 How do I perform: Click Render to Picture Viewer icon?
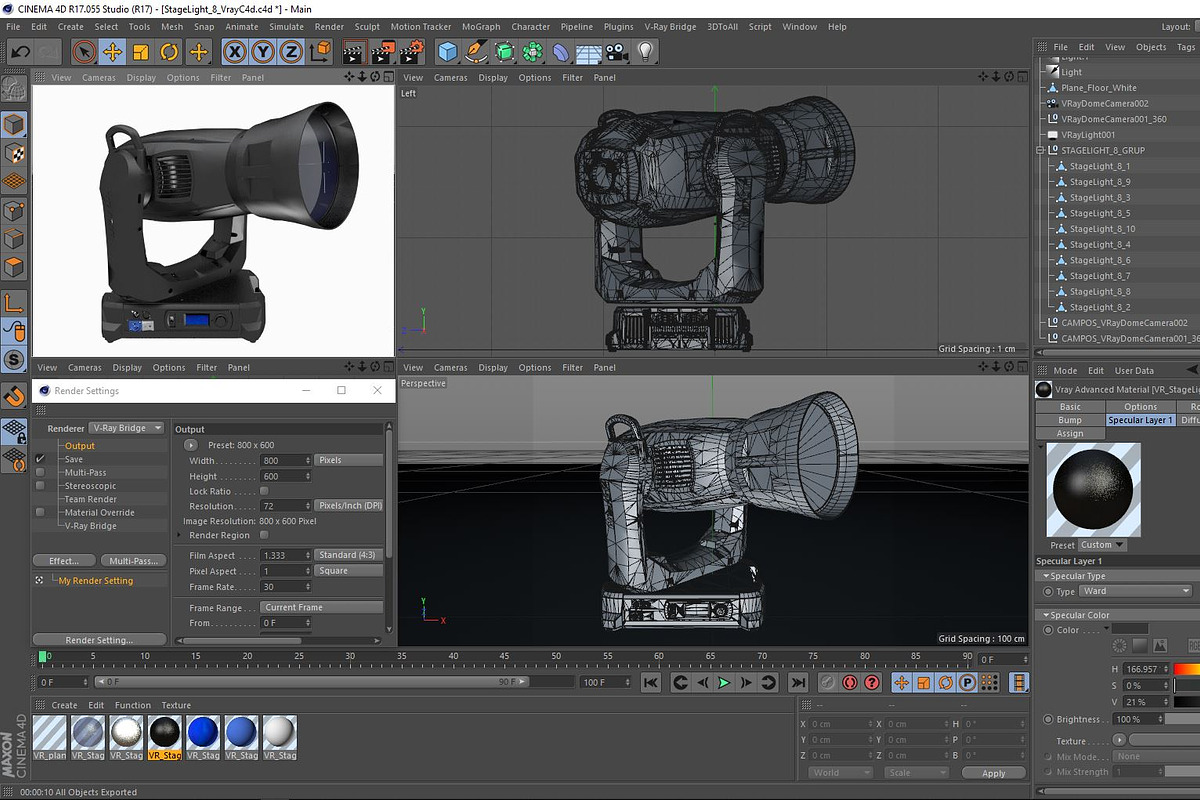(383, 52)
